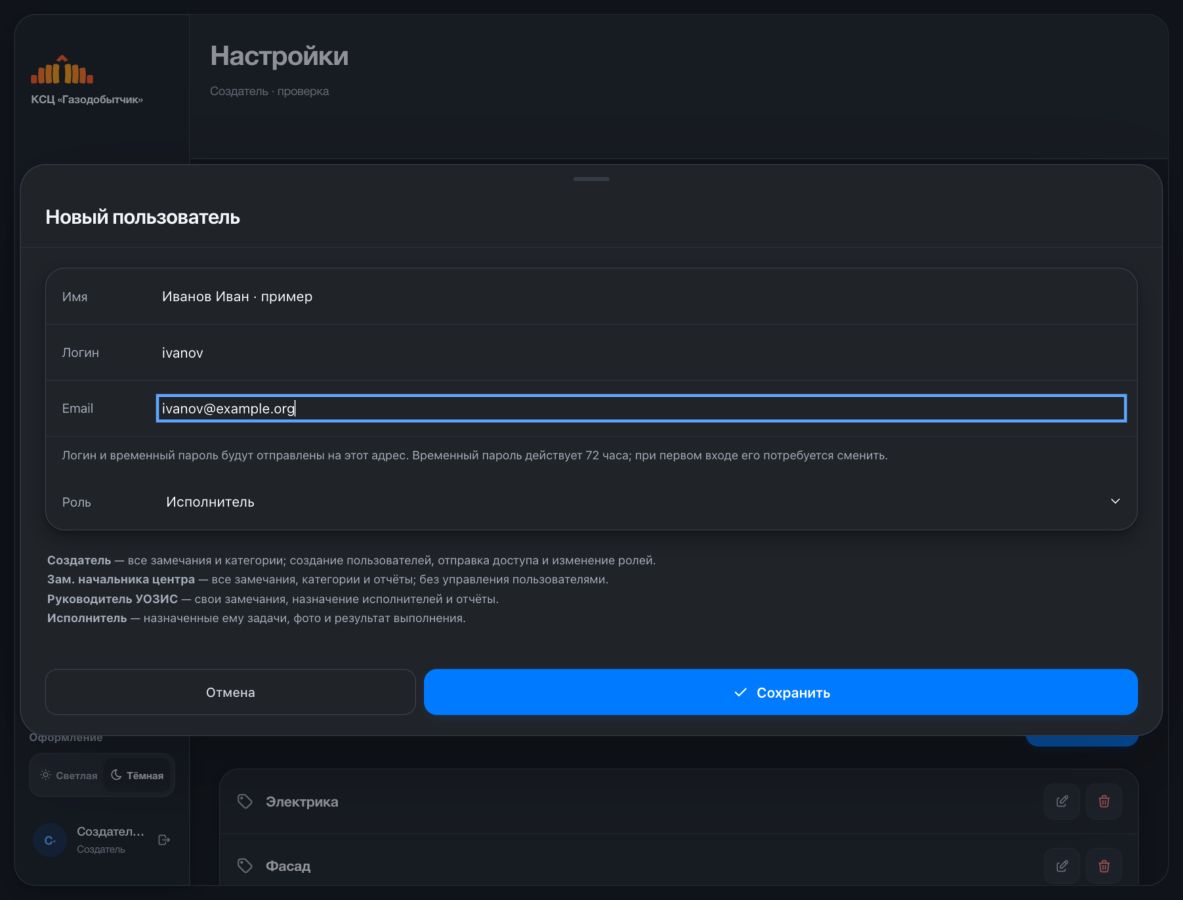Click the Сохранить button

pyautogui.click(x=780, y=692)
